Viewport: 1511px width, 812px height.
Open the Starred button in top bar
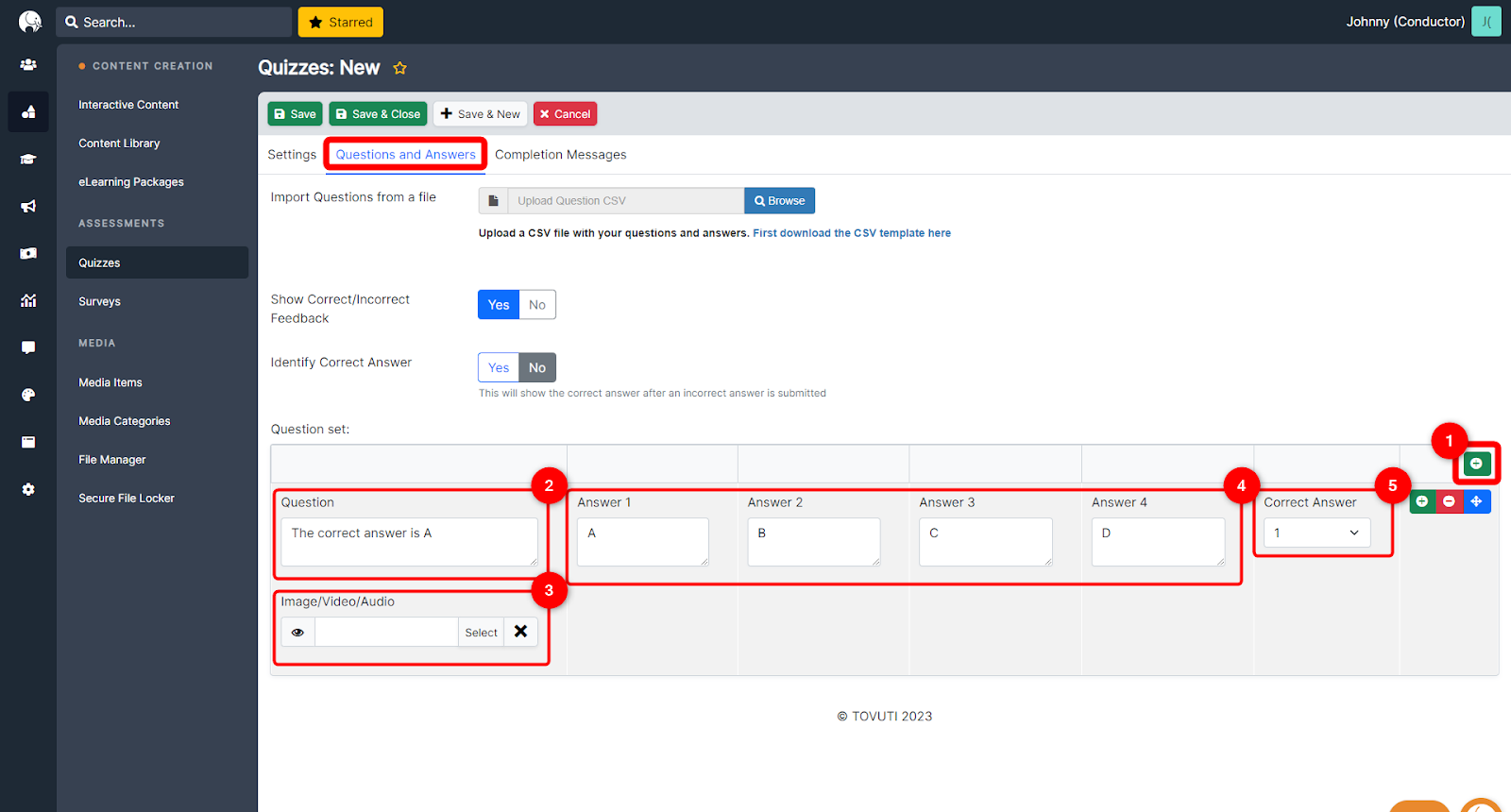[341, 22]
